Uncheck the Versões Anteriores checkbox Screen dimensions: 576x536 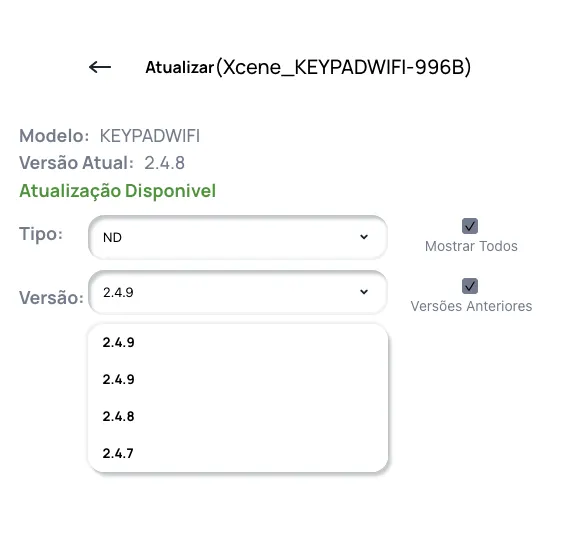(x=470, y=286)
